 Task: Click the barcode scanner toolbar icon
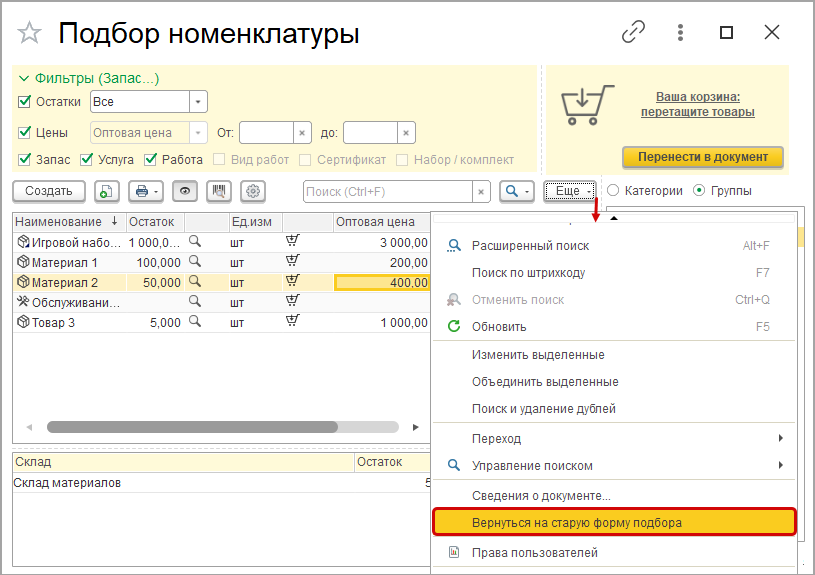pyautogui.click(x=217, y=191)
